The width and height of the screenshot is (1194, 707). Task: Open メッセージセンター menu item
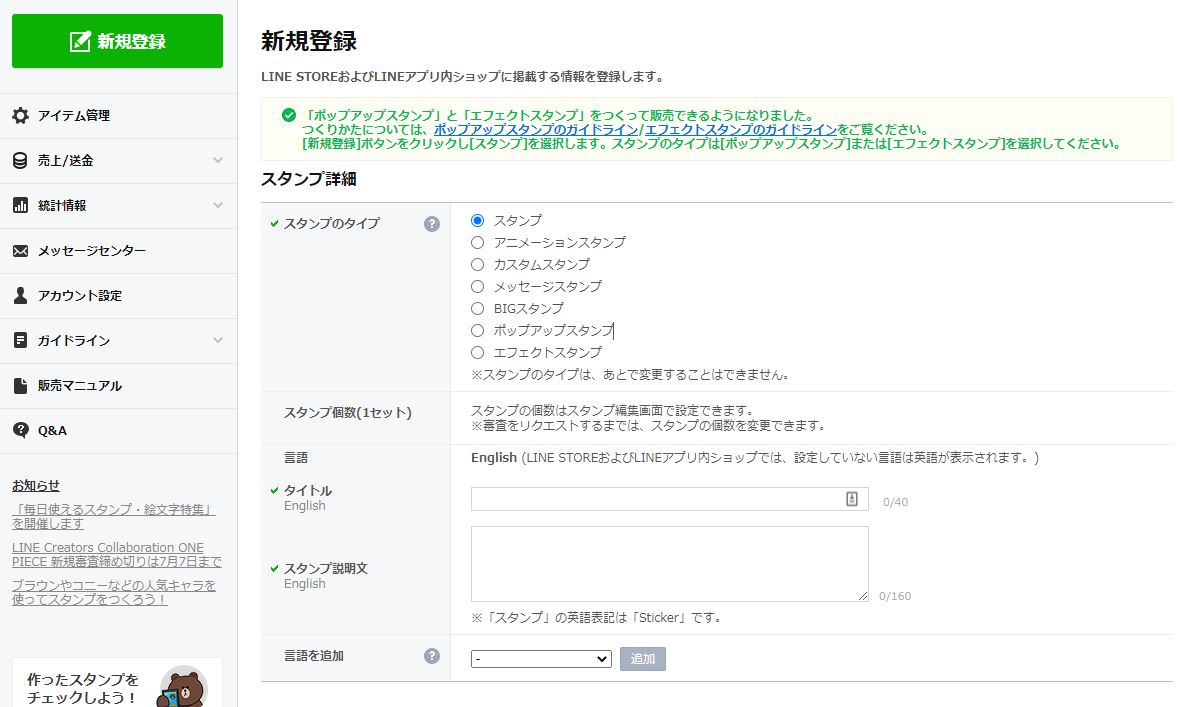[119, 251]
